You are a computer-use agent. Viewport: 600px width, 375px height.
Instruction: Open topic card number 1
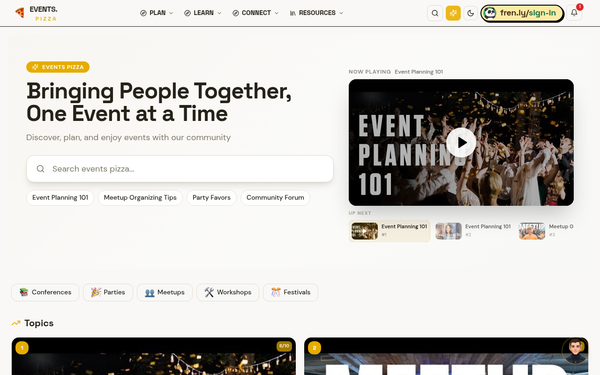coord(153,356)
